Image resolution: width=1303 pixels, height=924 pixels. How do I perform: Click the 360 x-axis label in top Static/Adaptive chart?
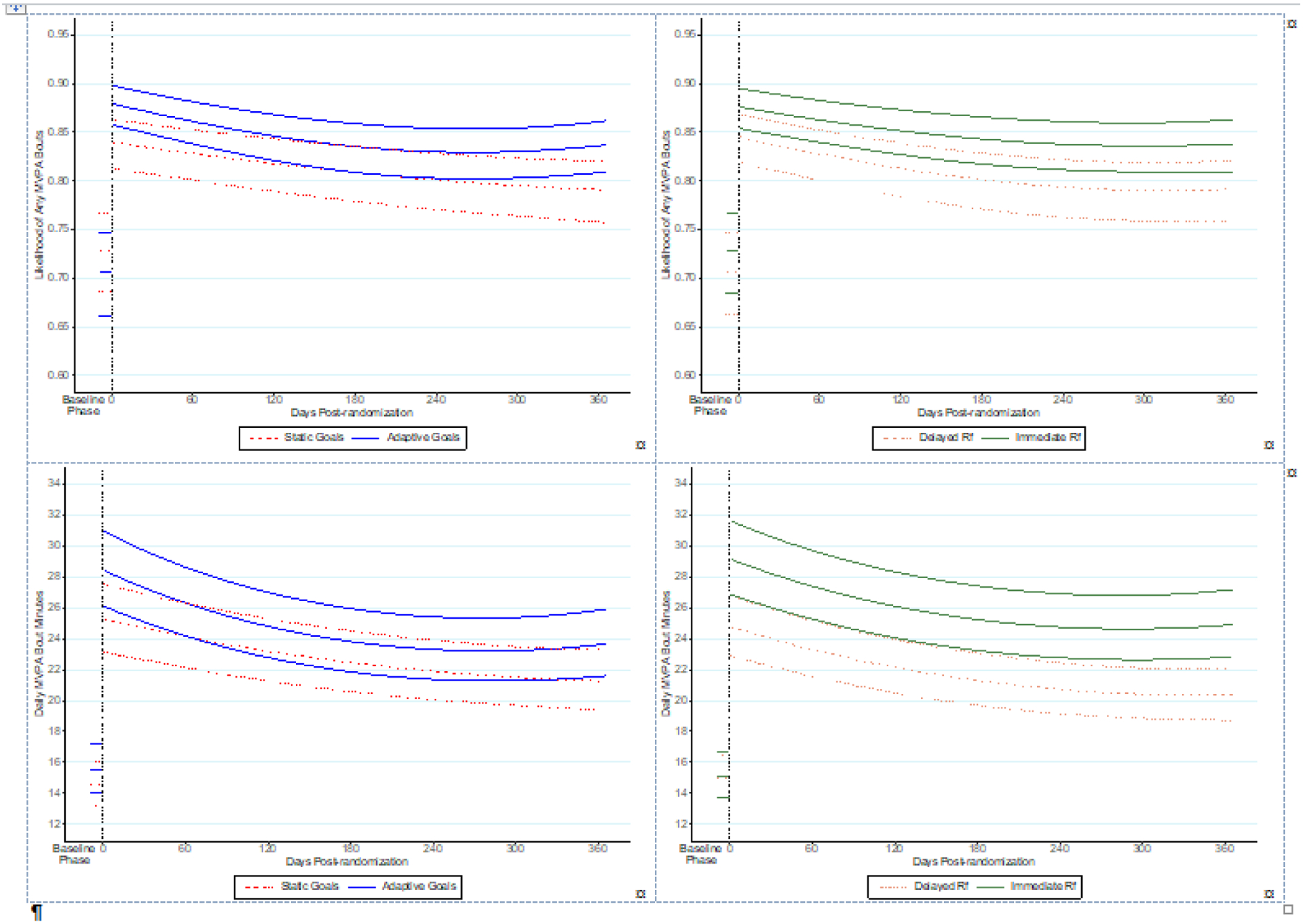(599, 400)
